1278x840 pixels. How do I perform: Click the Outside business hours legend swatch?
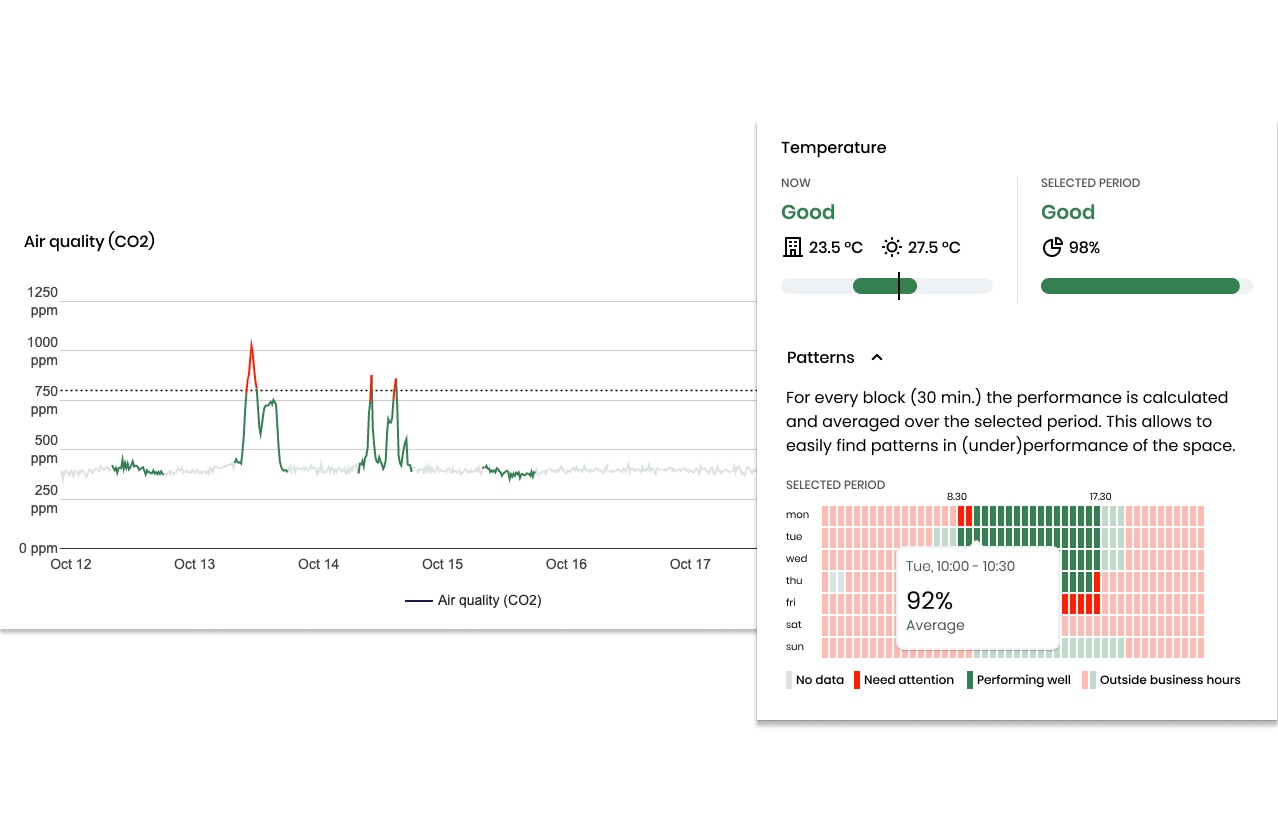point(1089,680)
